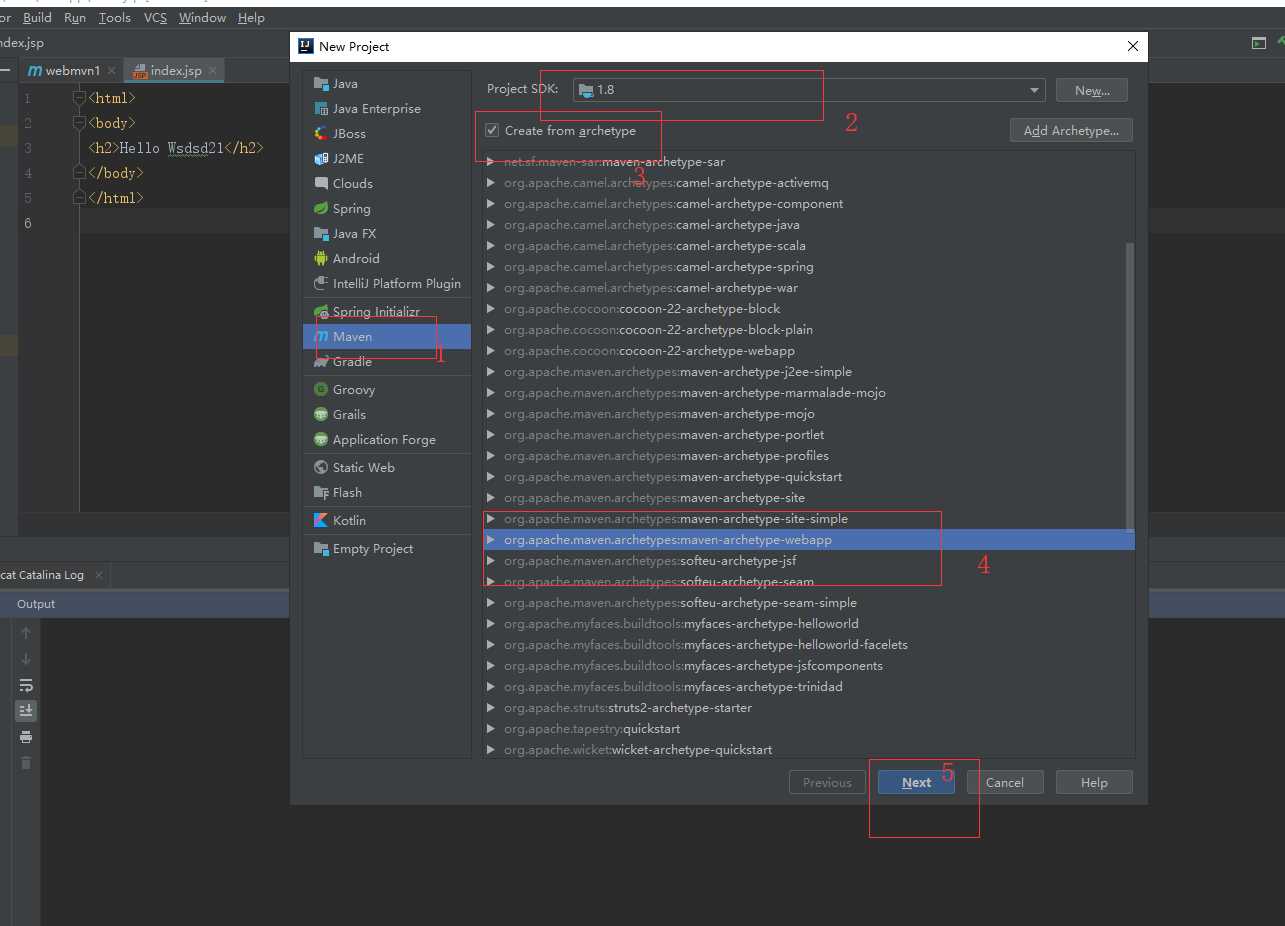This screenshot has width=1285, height=926.
Task: Choose the Kotlin icon
Action: pyautogui.click(x=320, y=521)
